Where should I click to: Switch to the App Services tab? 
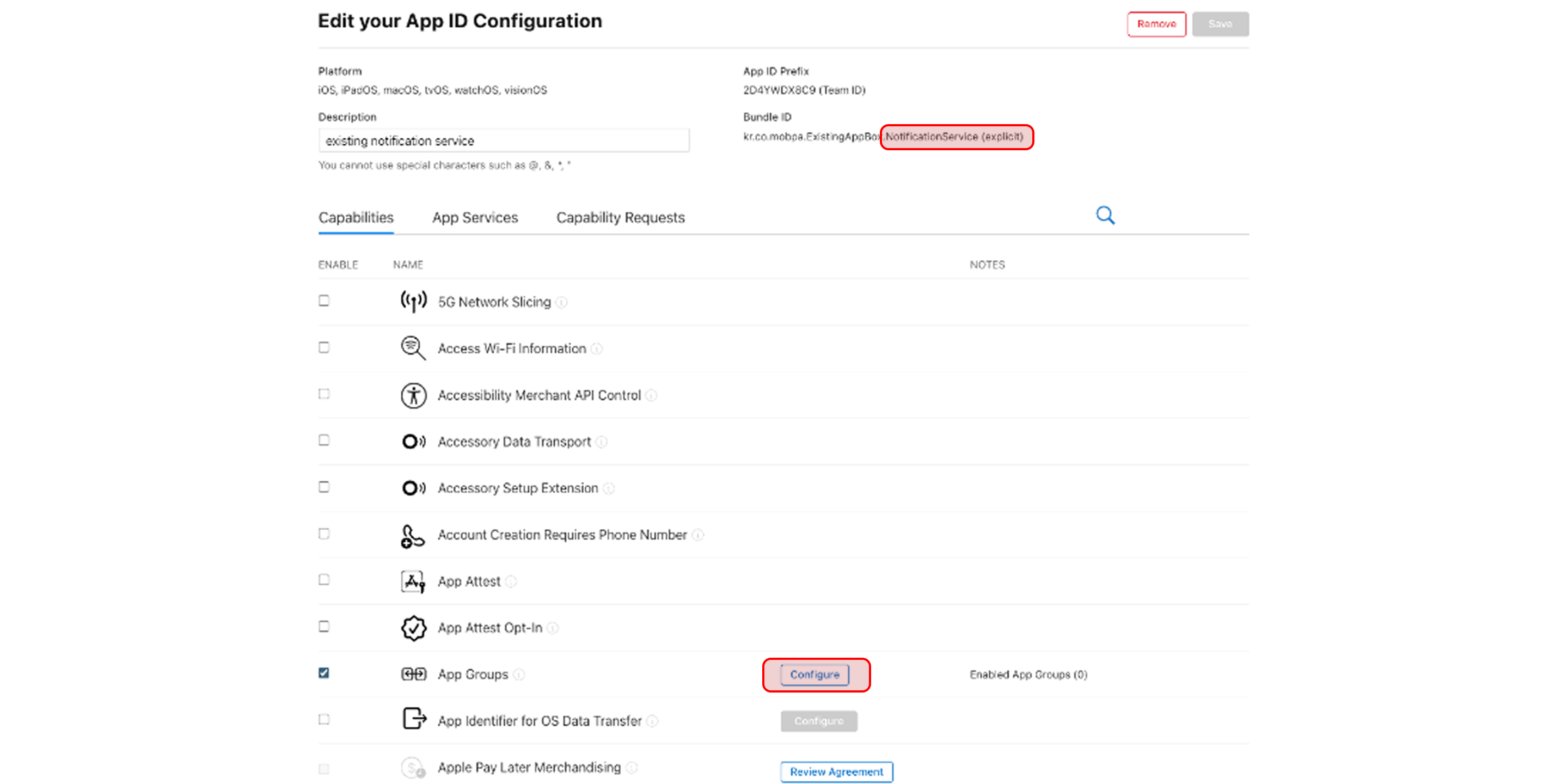point(475,218)
